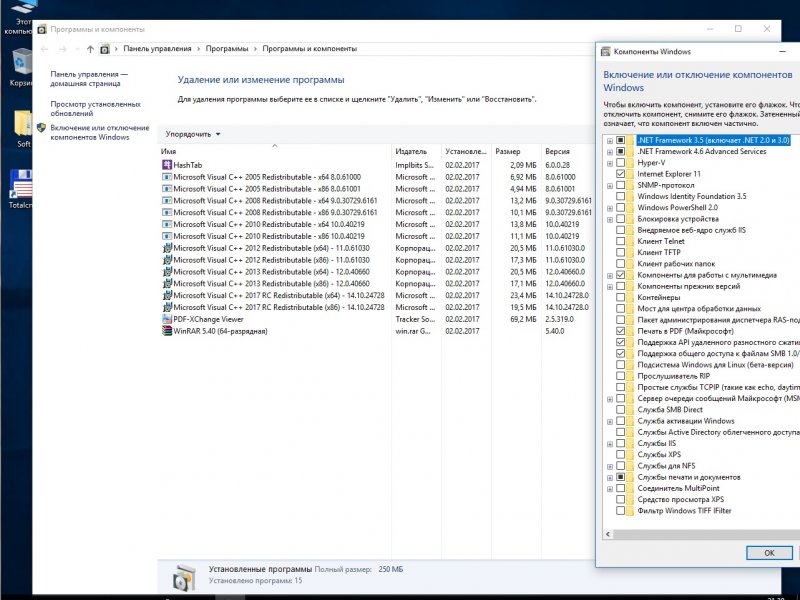Enable the Клиент Telnet checkbox

click(x=620, y=241)
